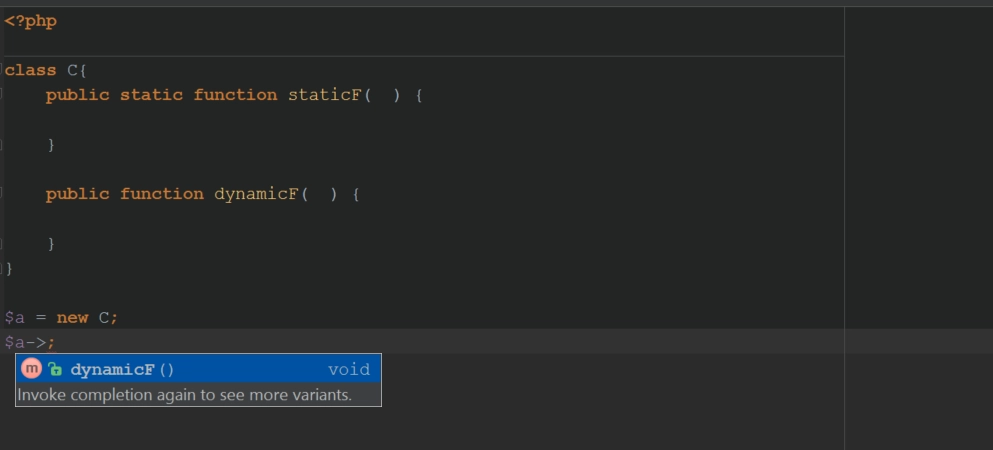
Task: Click the green public lock icon
Action: tap(55, 370)
